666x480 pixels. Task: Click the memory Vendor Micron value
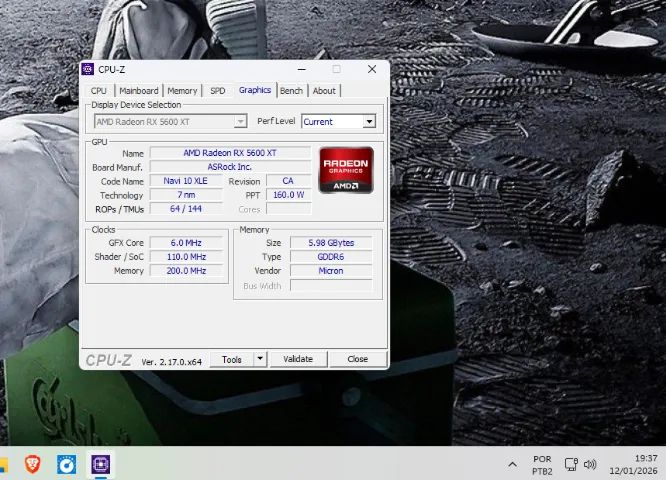click(331, 271)
